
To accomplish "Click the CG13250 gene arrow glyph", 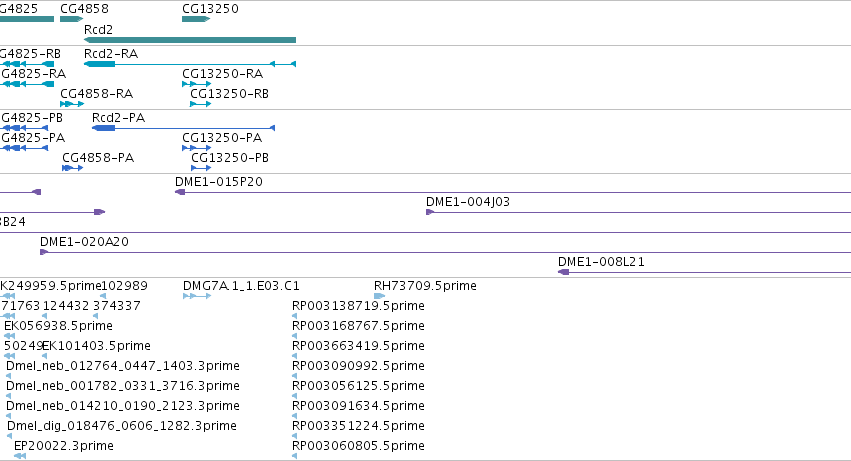I will click(x=196, y=19).
